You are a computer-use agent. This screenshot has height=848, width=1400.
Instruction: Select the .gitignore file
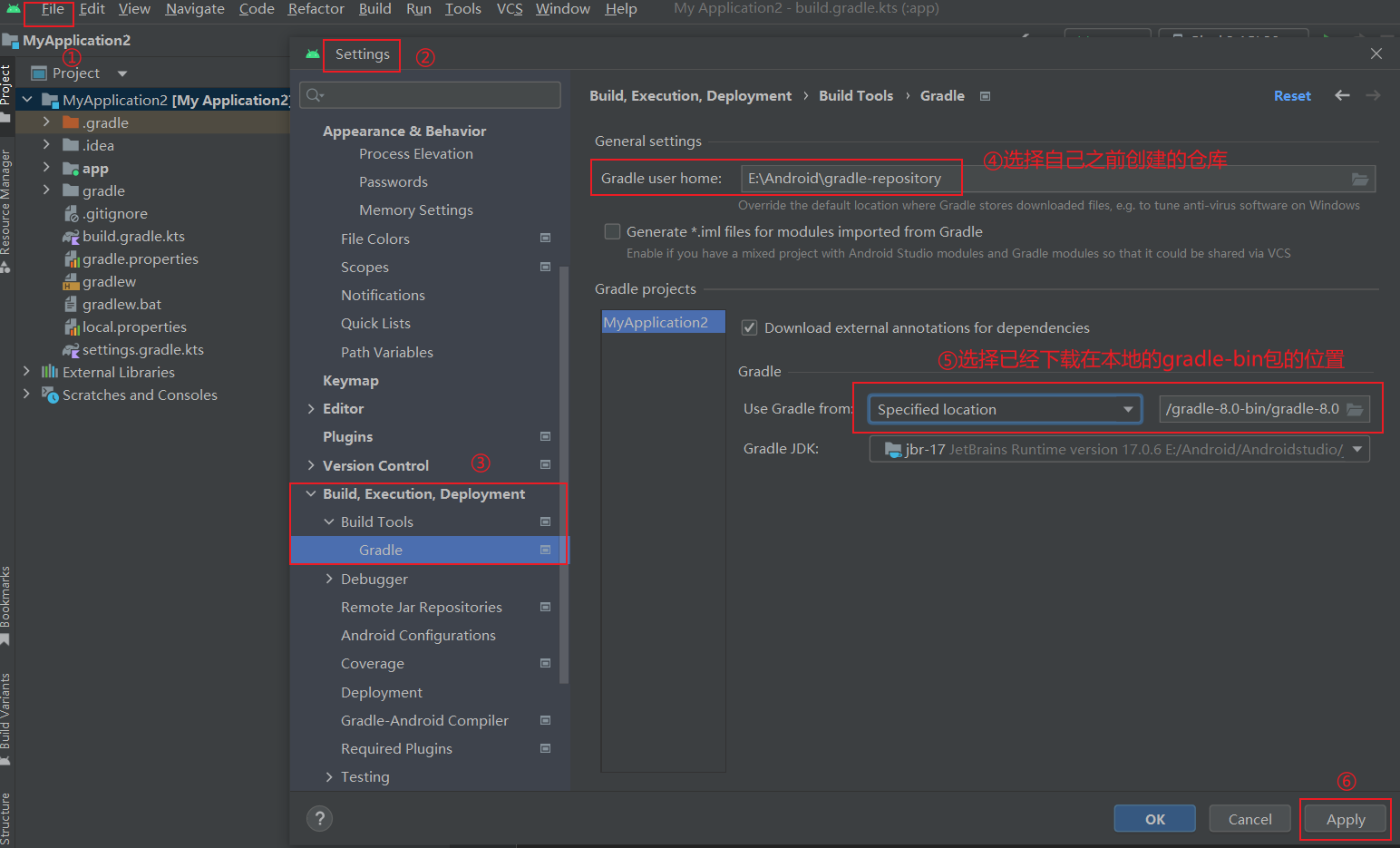coord(105,213)
